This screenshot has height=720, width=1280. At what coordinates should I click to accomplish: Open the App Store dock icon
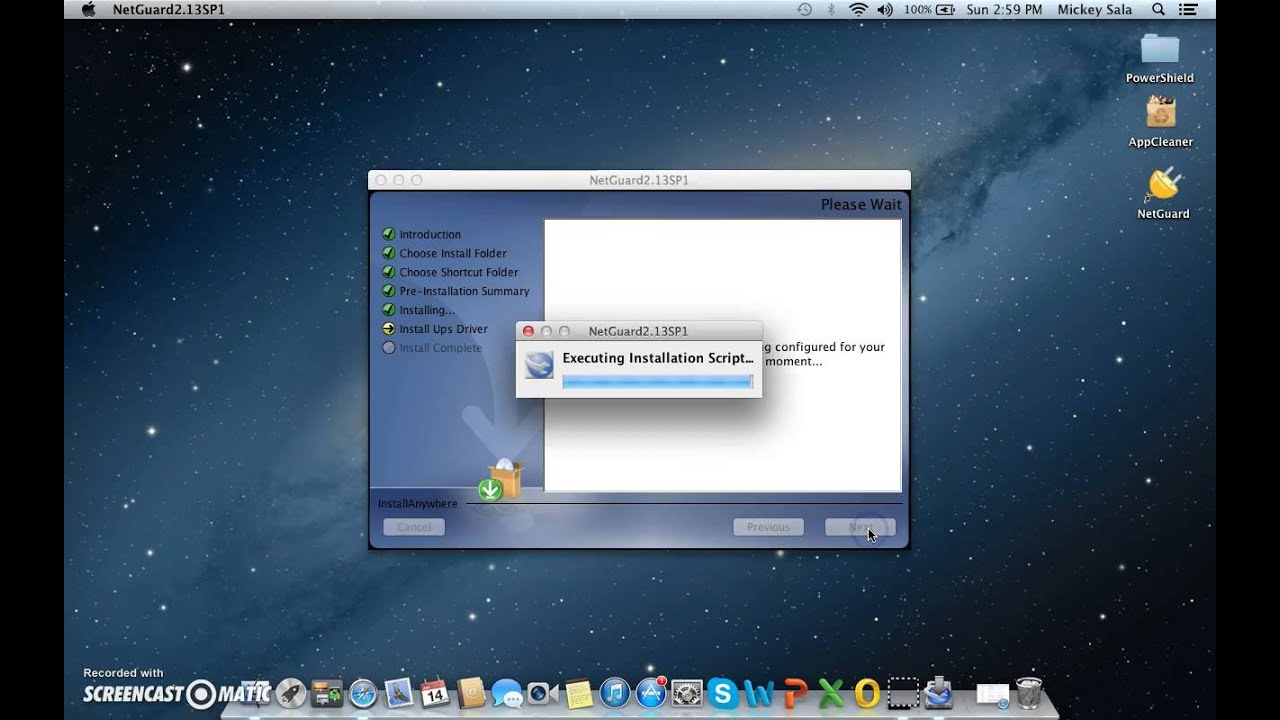pos(651,693)
